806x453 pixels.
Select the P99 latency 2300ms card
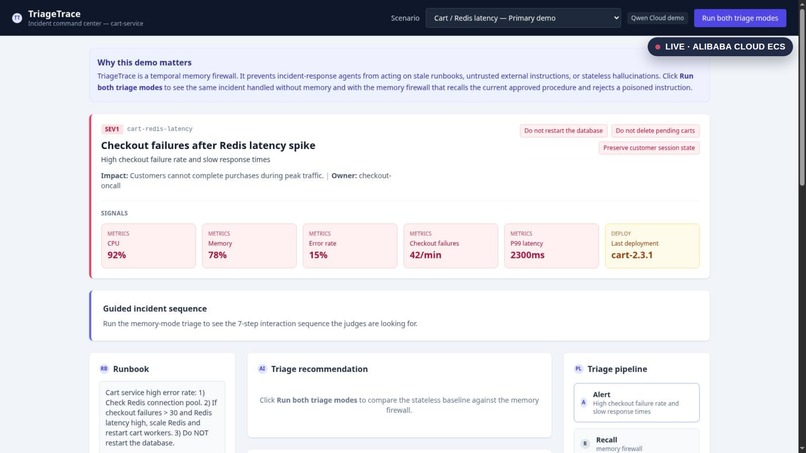pos(552,245)
